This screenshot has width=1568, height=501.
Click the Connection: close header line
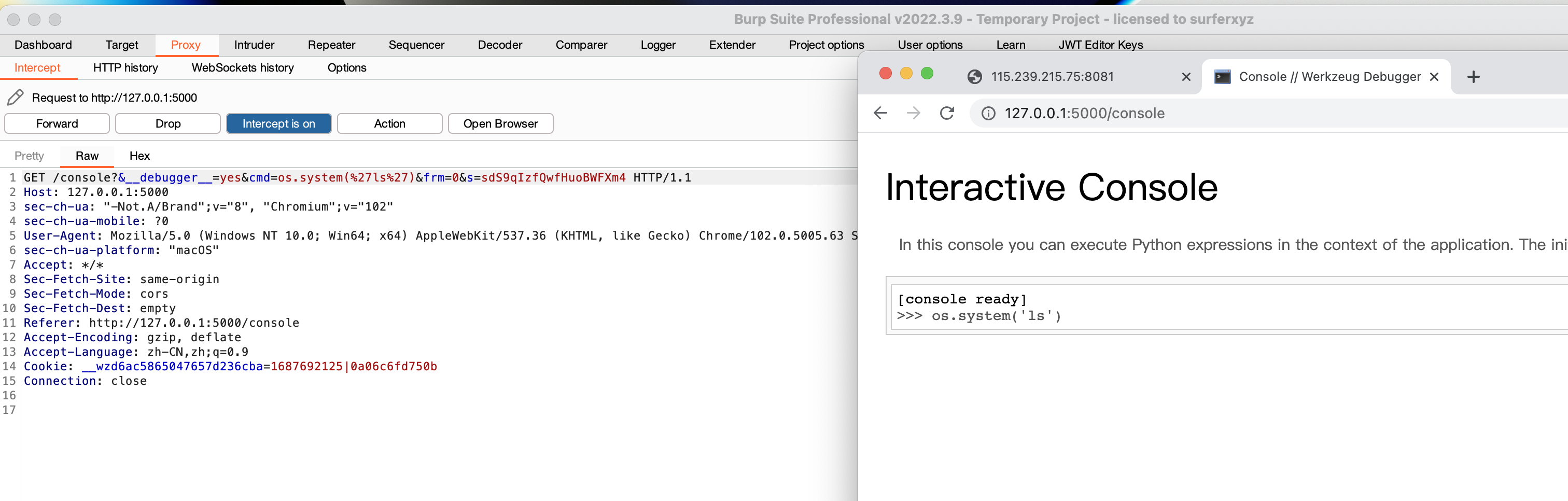click(85, 381)
